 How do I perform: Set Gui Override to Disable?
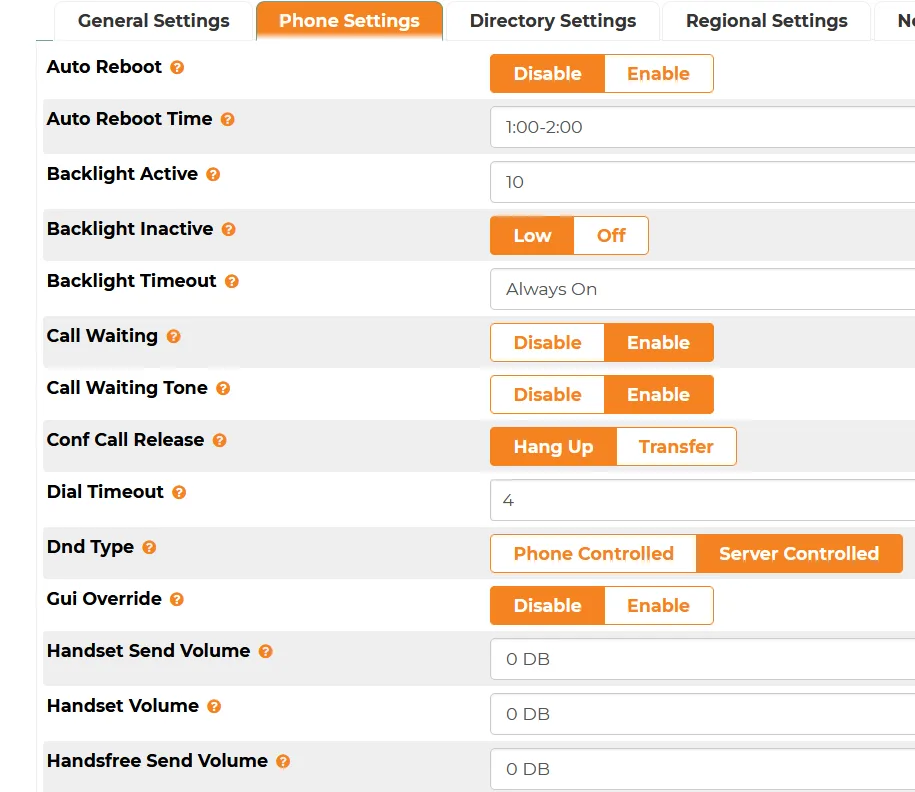pyautogui.click(x=547, y=606)
